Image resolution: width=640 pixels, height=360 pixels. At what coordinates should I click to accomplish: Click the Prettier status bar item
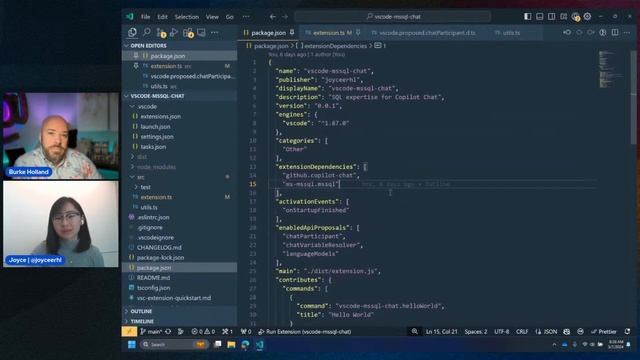tap(604, 331)
